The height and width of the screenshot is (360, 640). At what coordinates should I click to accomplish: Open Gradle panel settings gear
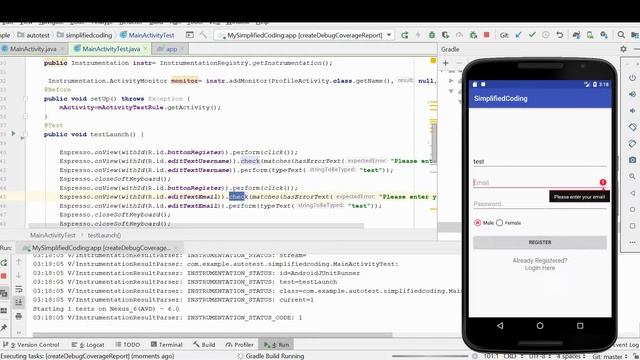click(x=623, y=49)
